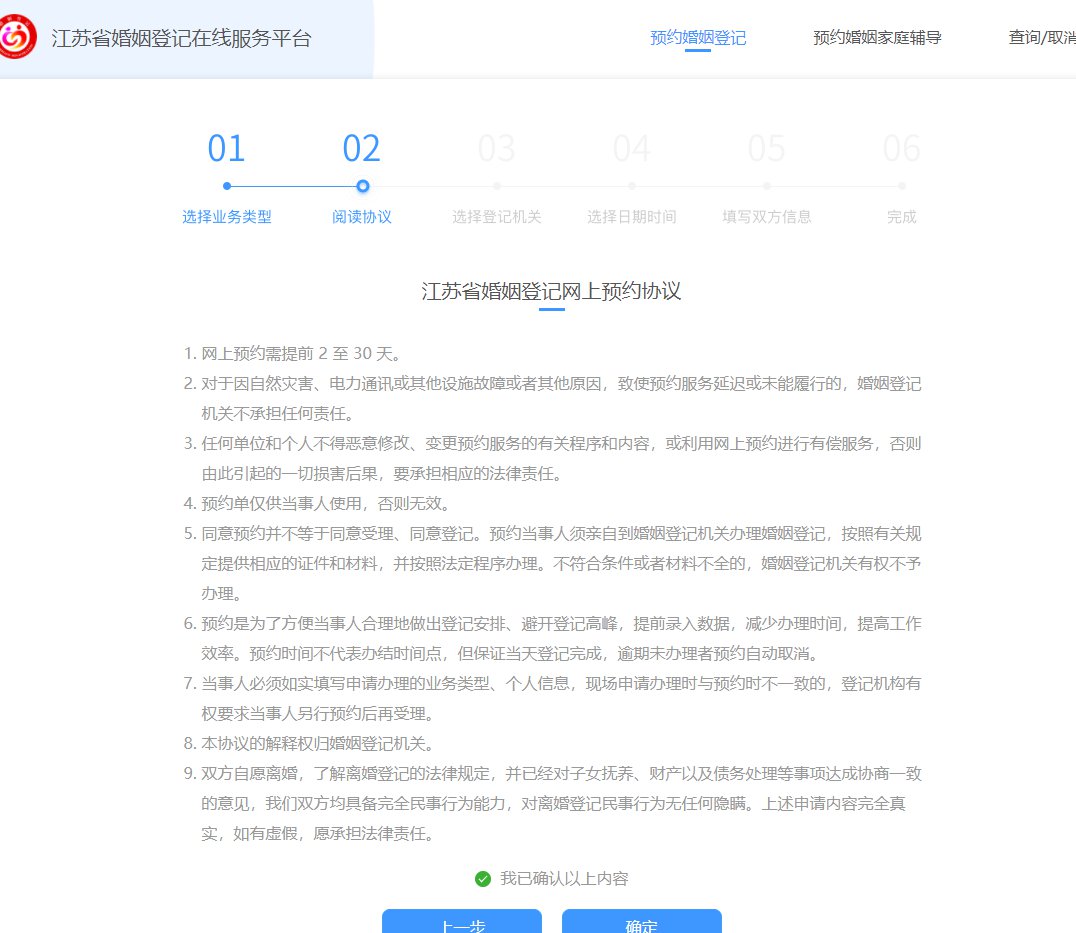This screenshot has width=1076, height=933.
Task: Click the 填写双方信息 step label
Action: tap(767, 217)
